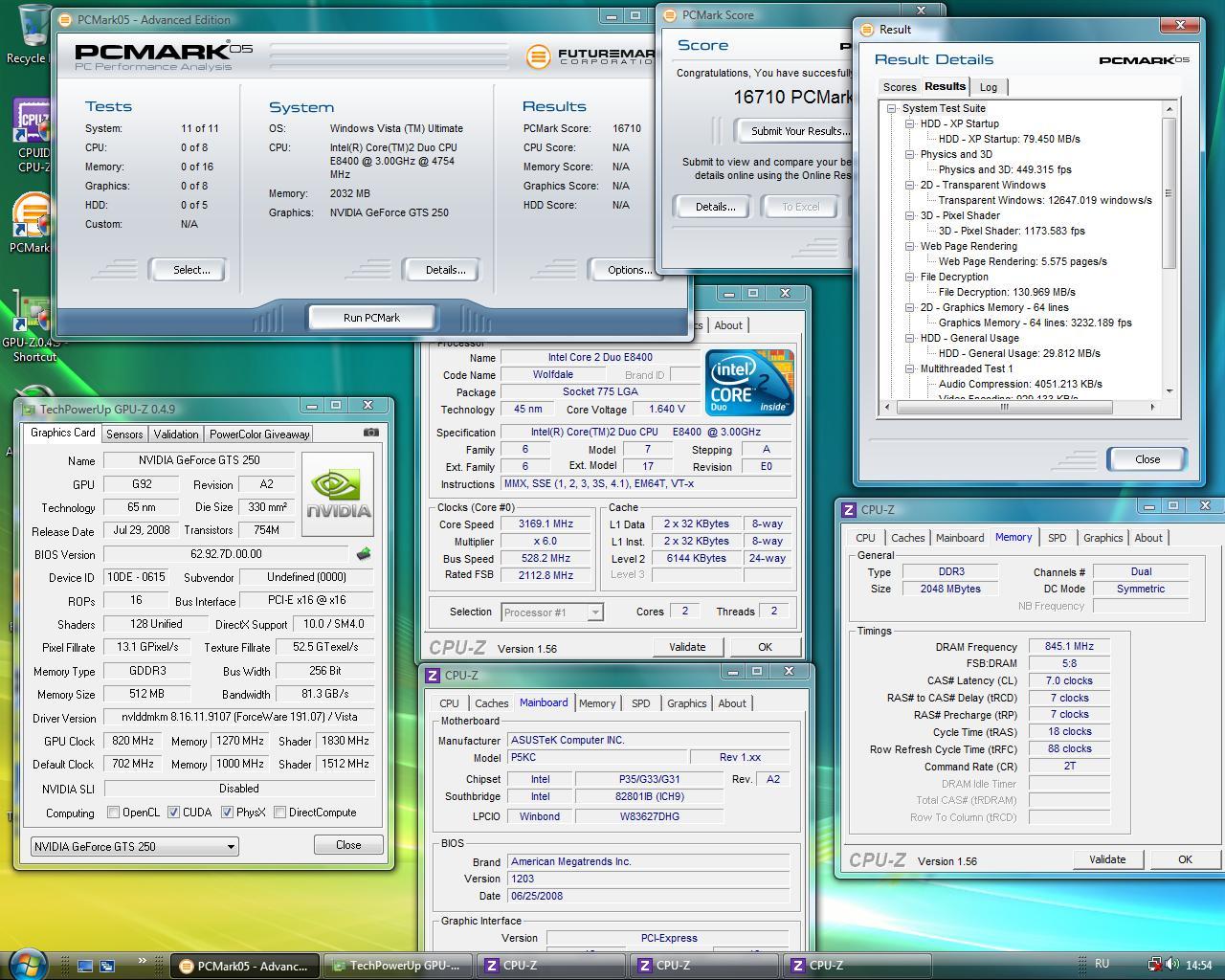This screenshot has width=1225, height=980.
Task: Collapse the File Decryption node
Action: [x=910, y=278]
